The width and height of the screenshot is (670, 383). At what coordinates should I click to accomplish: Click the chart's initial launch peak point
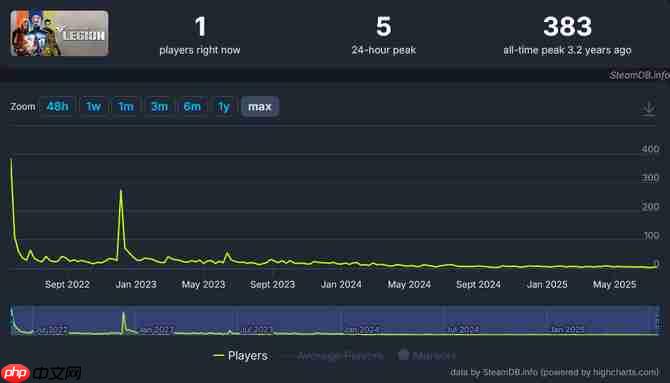click(11, 159)
